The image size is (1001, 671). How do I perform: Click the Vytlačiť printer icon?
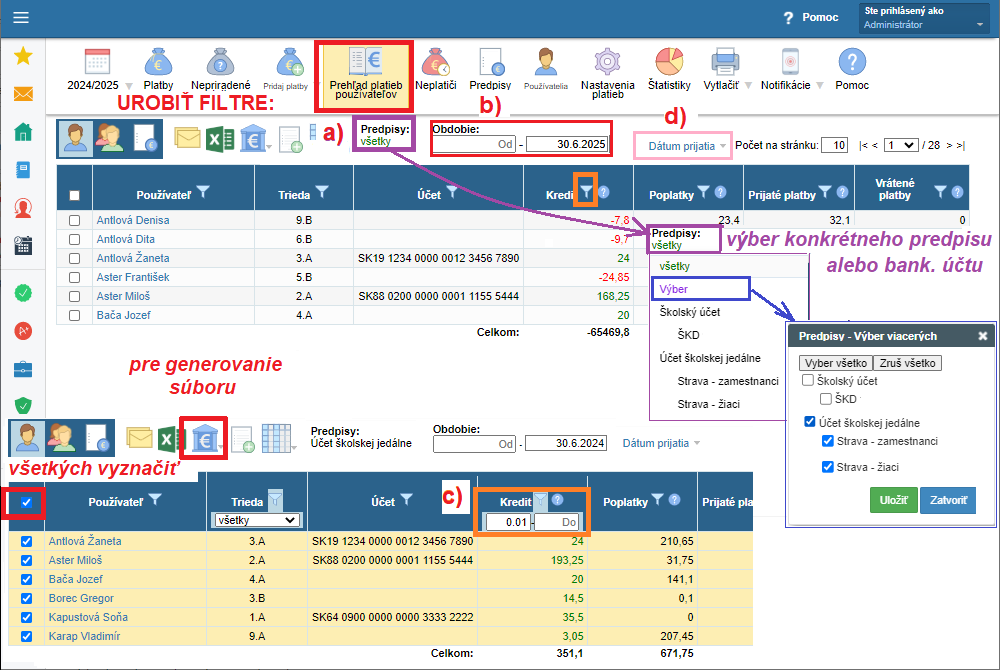coord(723,63)
